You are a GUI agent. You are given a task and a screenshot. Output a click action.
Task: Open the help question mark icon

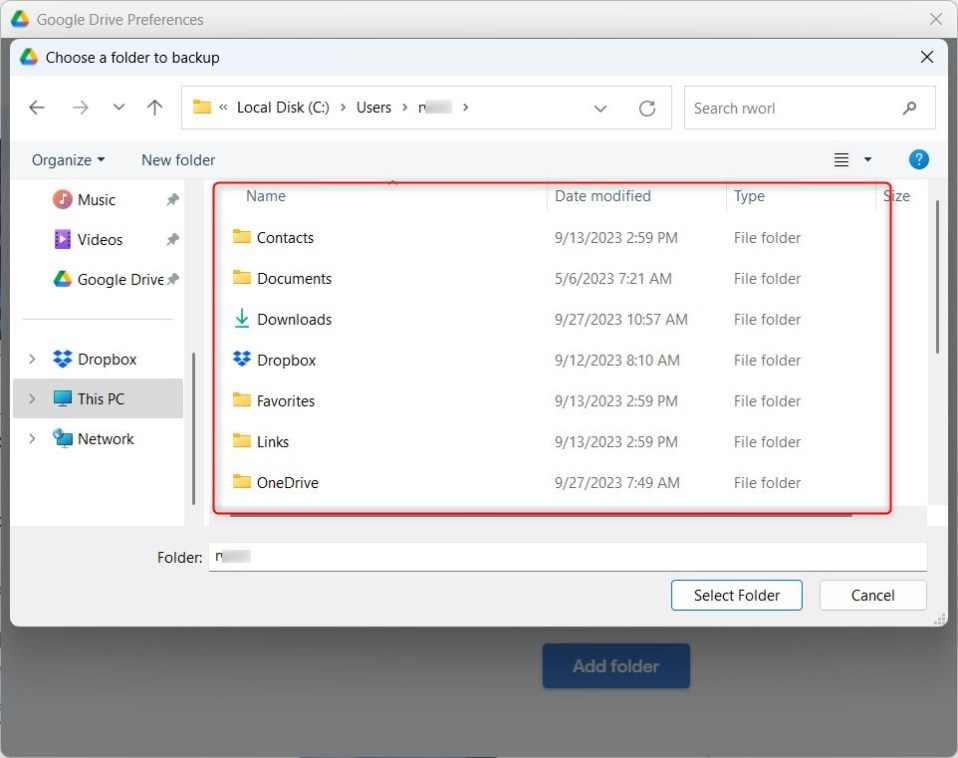point(918,160)
